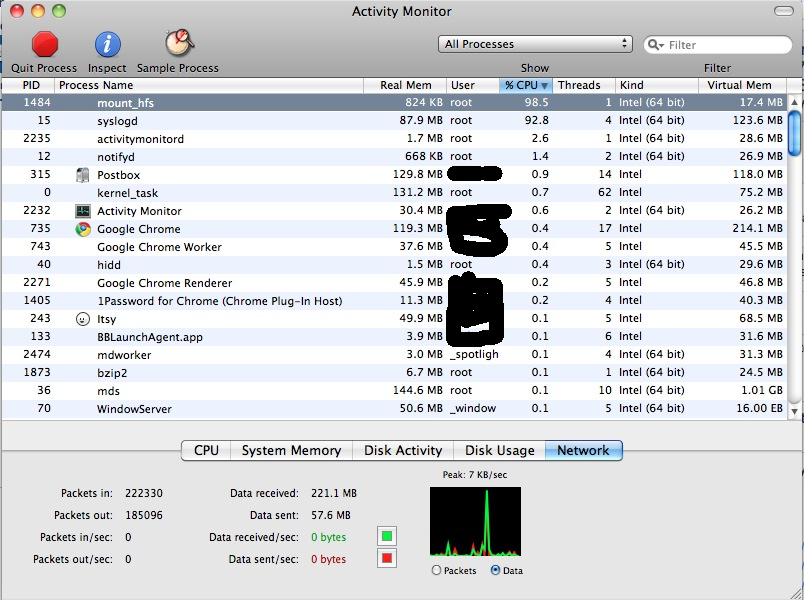Toggle sort direction on % CPU column
This screenshot has height=600, width=804.
point(526,85)
